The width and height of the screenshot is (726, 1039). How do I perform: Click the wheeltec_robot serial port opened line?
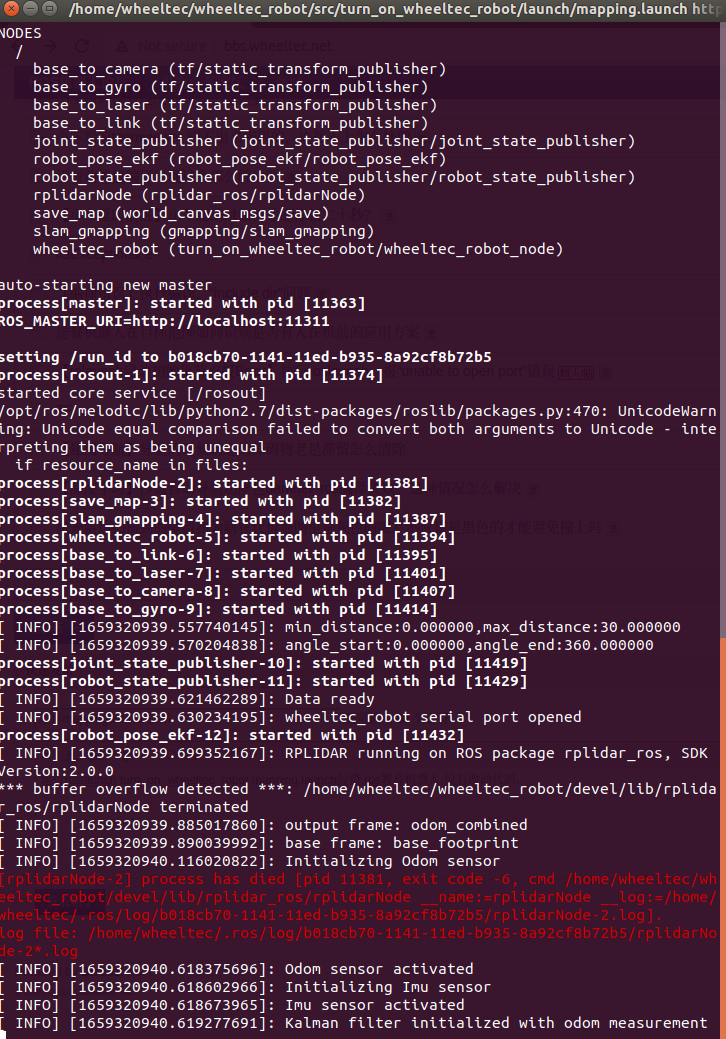[290, 717]
